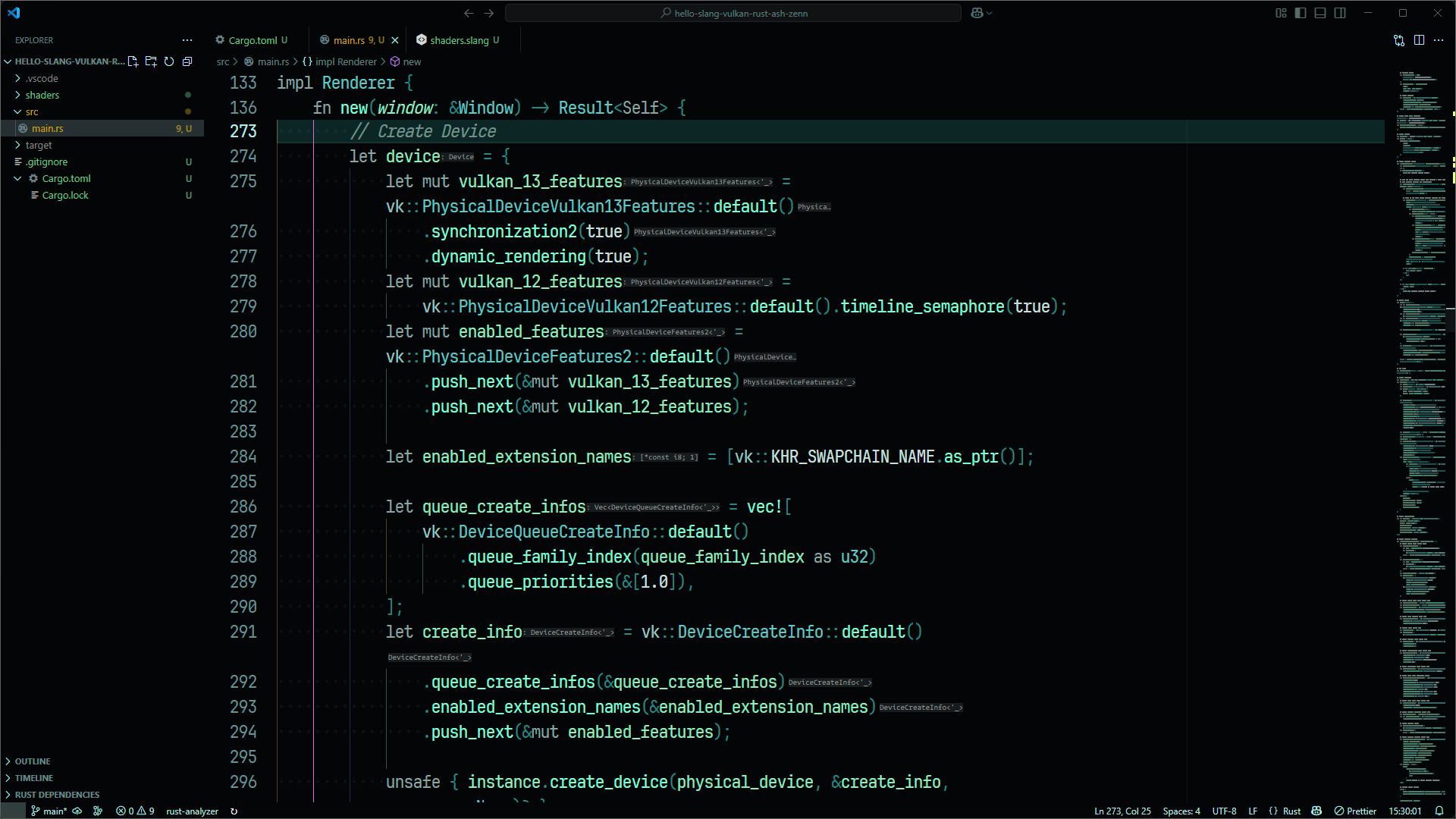Screen dimensions: 1456x819
Task: Switch to the Cargo.toml tab
Action: click(x=253, y=40)
